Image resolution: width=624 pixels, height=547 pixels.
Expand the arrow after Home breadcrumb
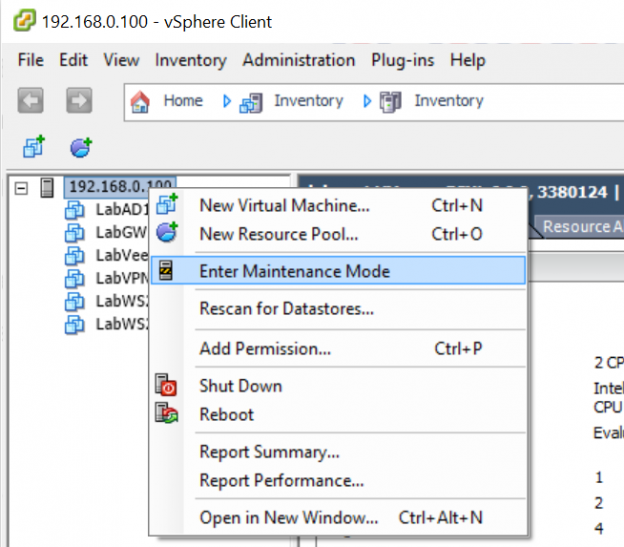pos(227,101)
